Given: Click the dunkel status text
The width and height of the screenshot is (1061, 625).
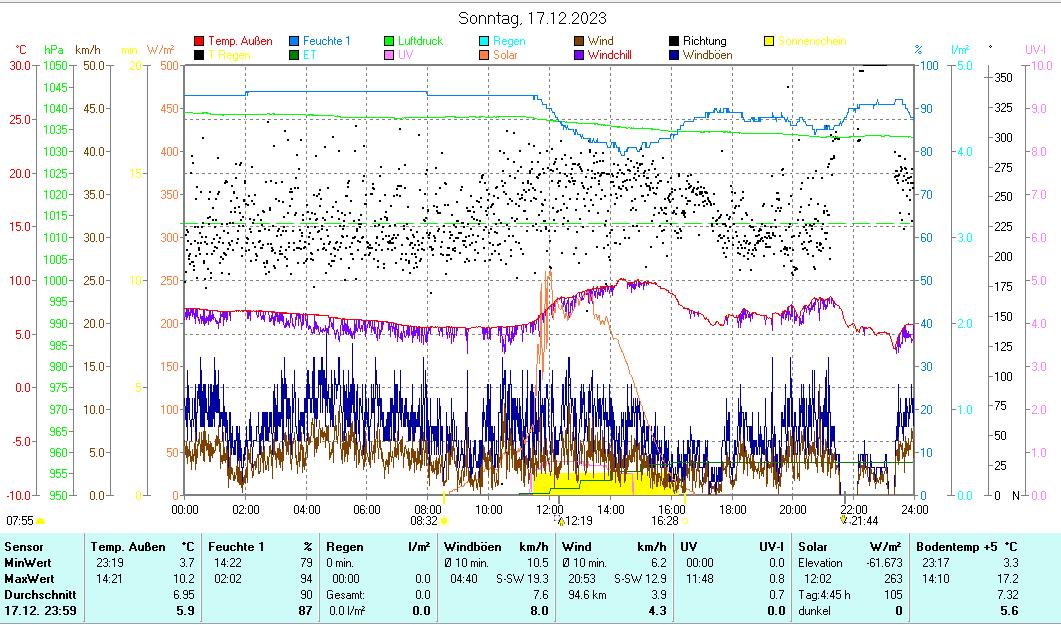Looking at the screenshot, I should point(814,611).
